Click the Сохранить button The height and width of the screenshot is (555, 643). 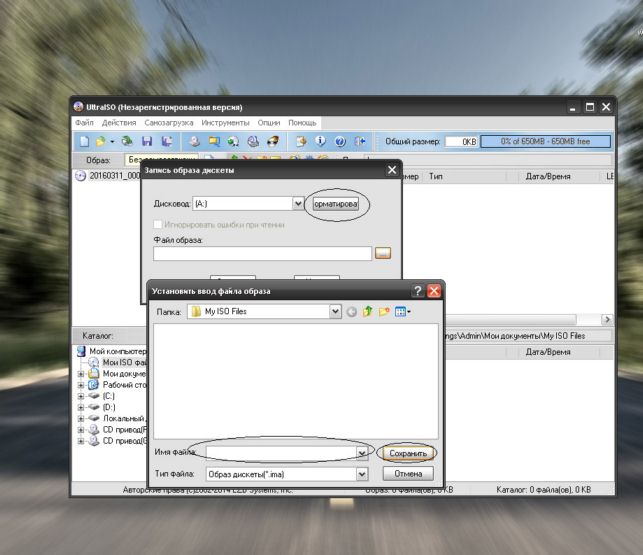408,453
